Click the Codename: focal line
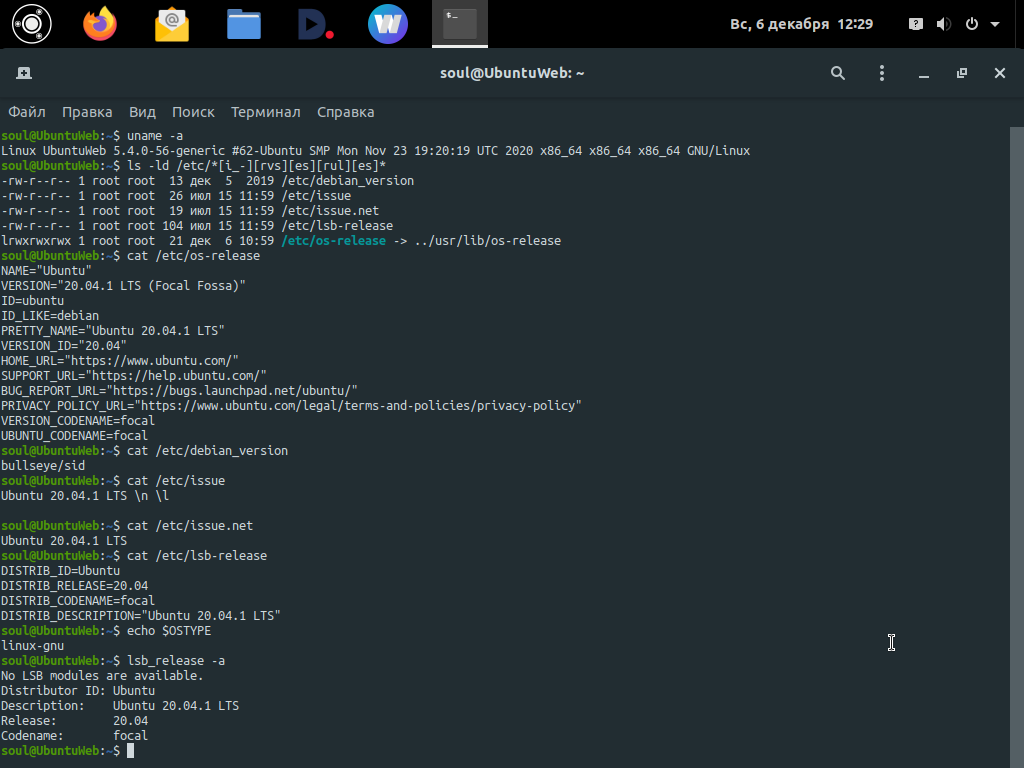Screen dimensions: 1024x768 click(x=74, y=736)
